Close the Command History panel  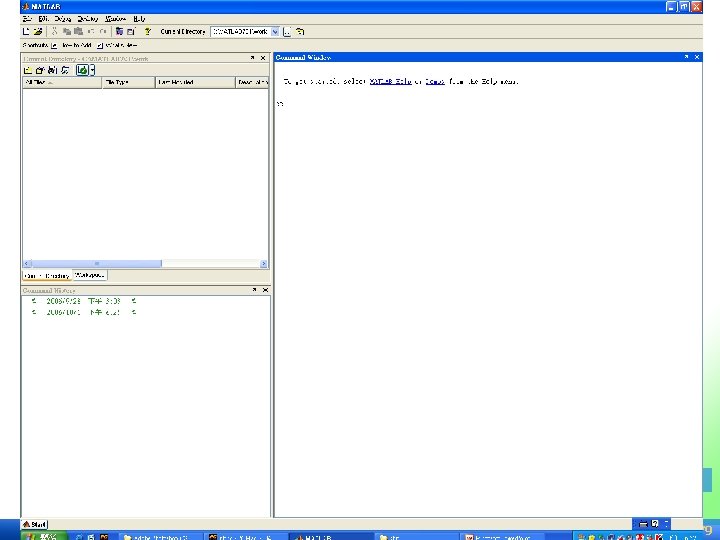(265, 290)
